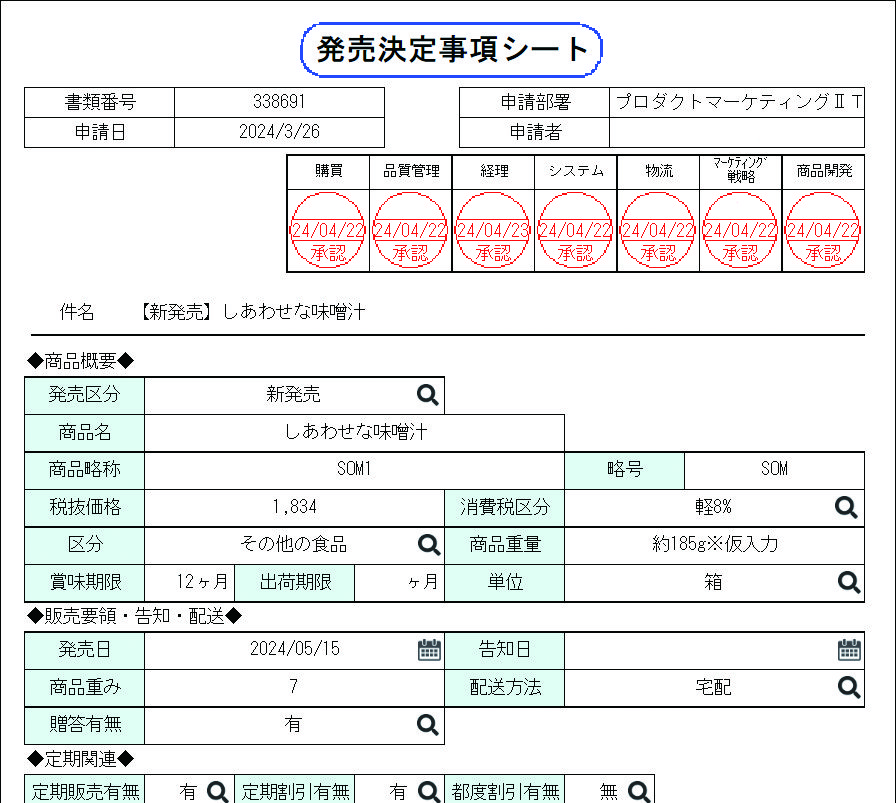Click the 経理 approval stamp dated 24/04/23
The height and width of the screenshot is (803, 896).
point(493,230)
